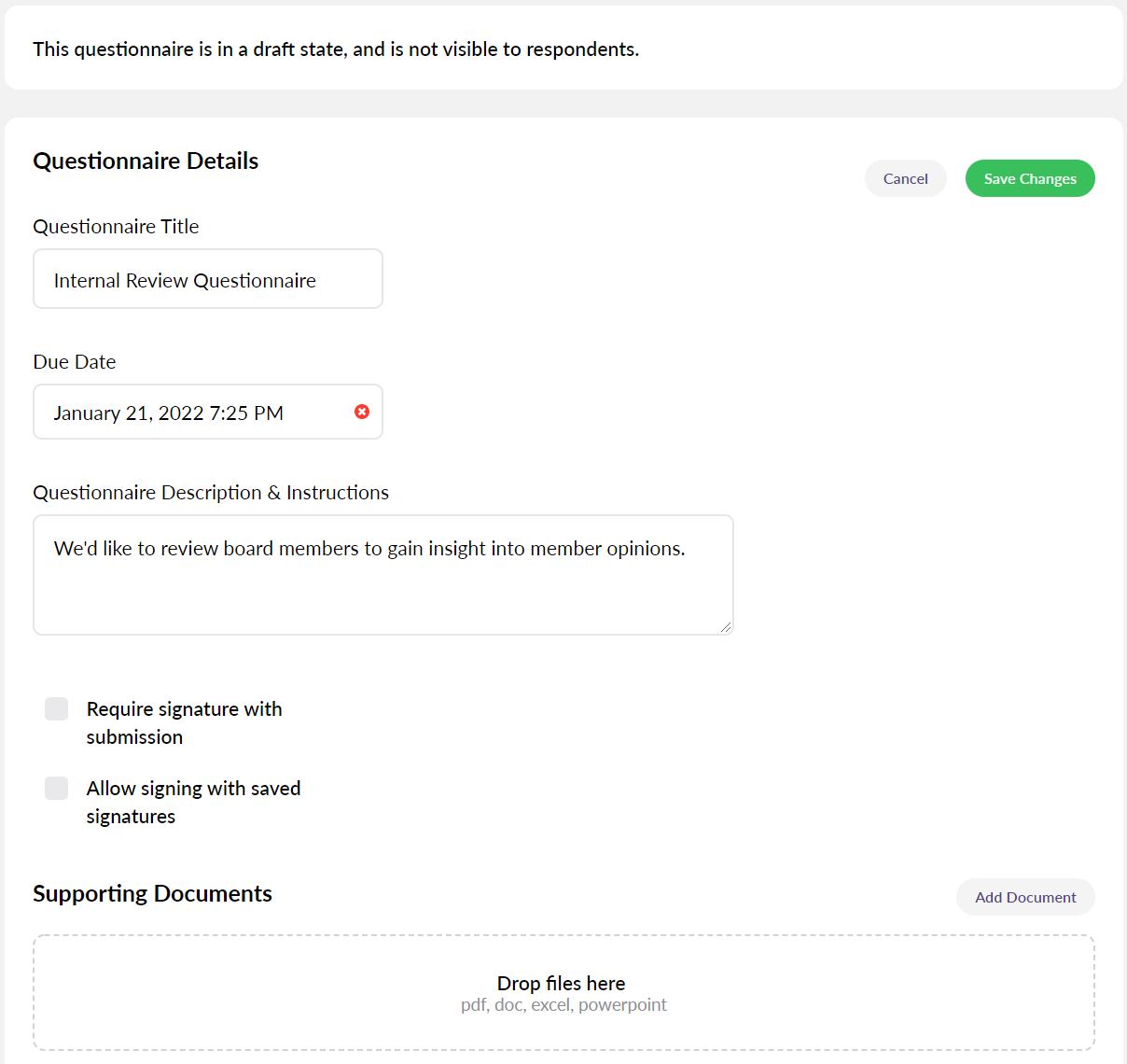
Task: Click the Due Date field label
Action: 75,361
